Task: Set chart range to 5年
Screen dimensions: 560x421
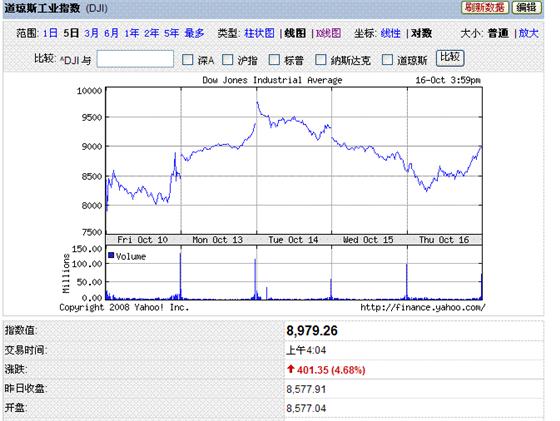Action: [171, 33]
